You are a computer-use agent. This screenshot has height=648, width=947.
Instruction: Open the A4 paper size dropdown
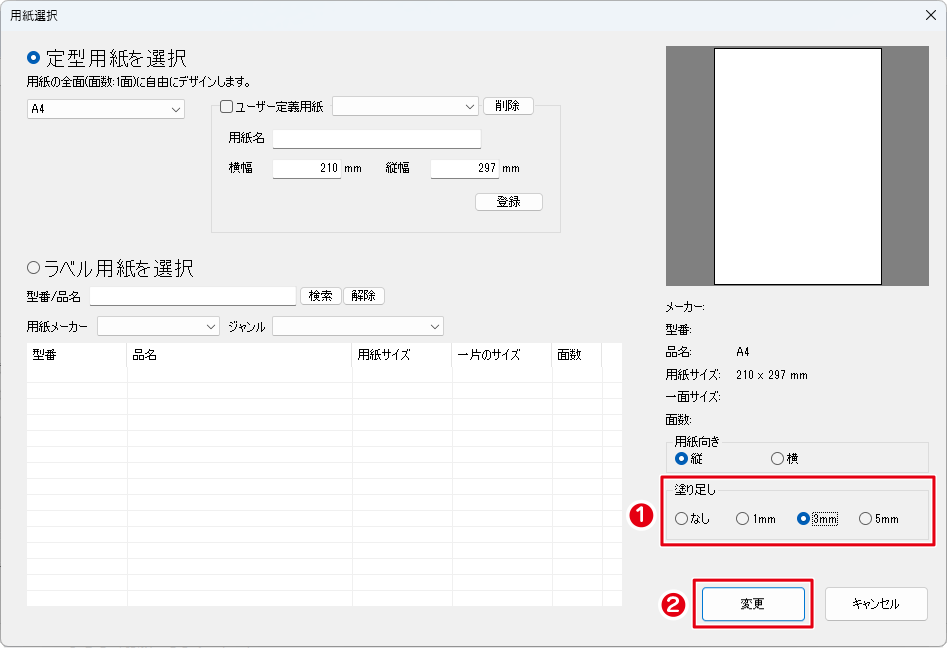pos(105,109)
